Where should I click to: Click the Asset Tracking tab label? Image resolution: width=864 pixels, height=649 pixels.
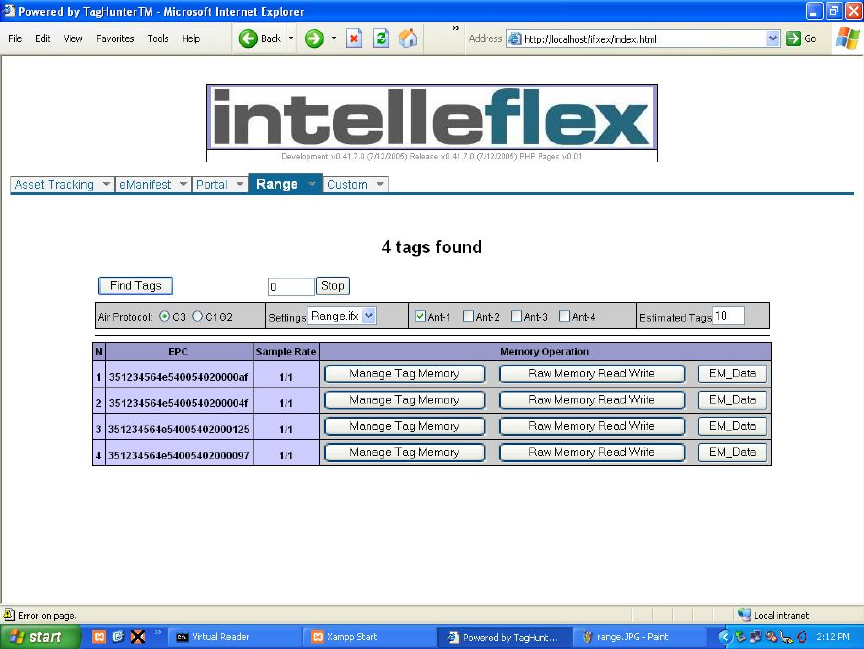(x=54, y=185)
